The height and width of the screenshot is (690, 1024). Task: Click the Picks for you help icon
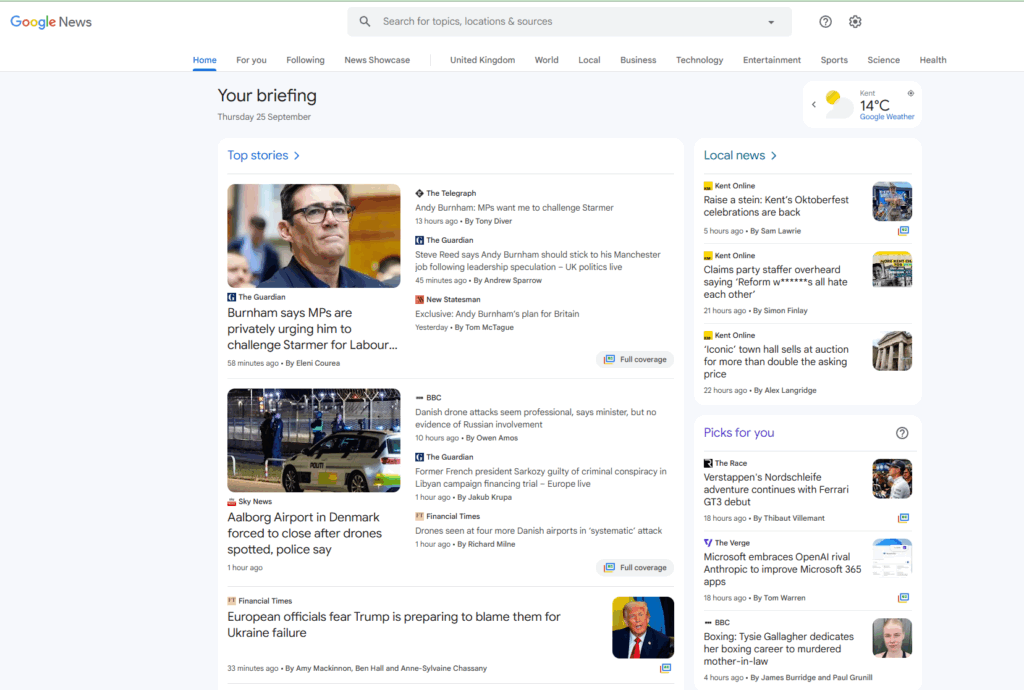[902, 433]
